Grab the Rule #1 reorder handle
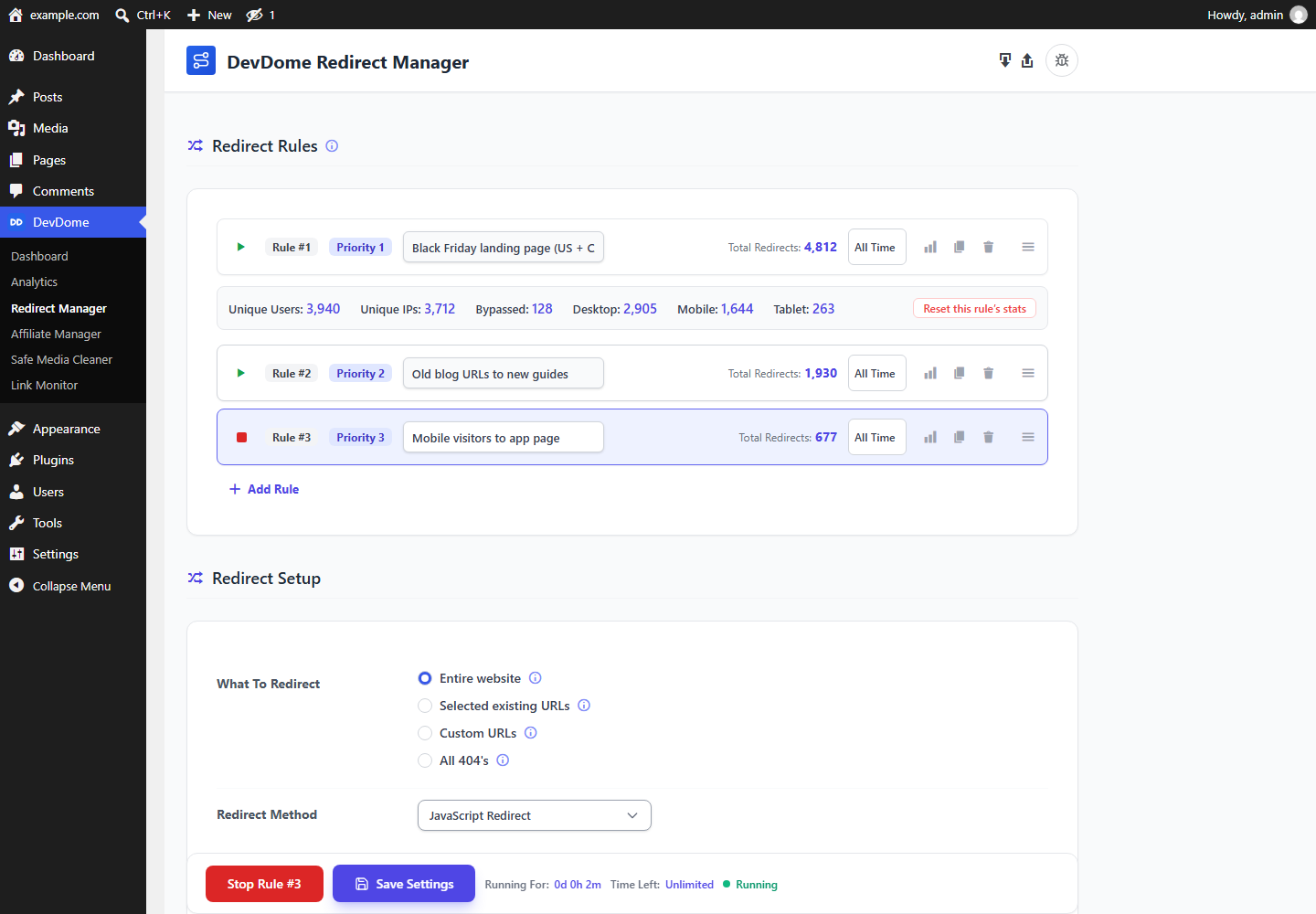 coord(1028,247)
